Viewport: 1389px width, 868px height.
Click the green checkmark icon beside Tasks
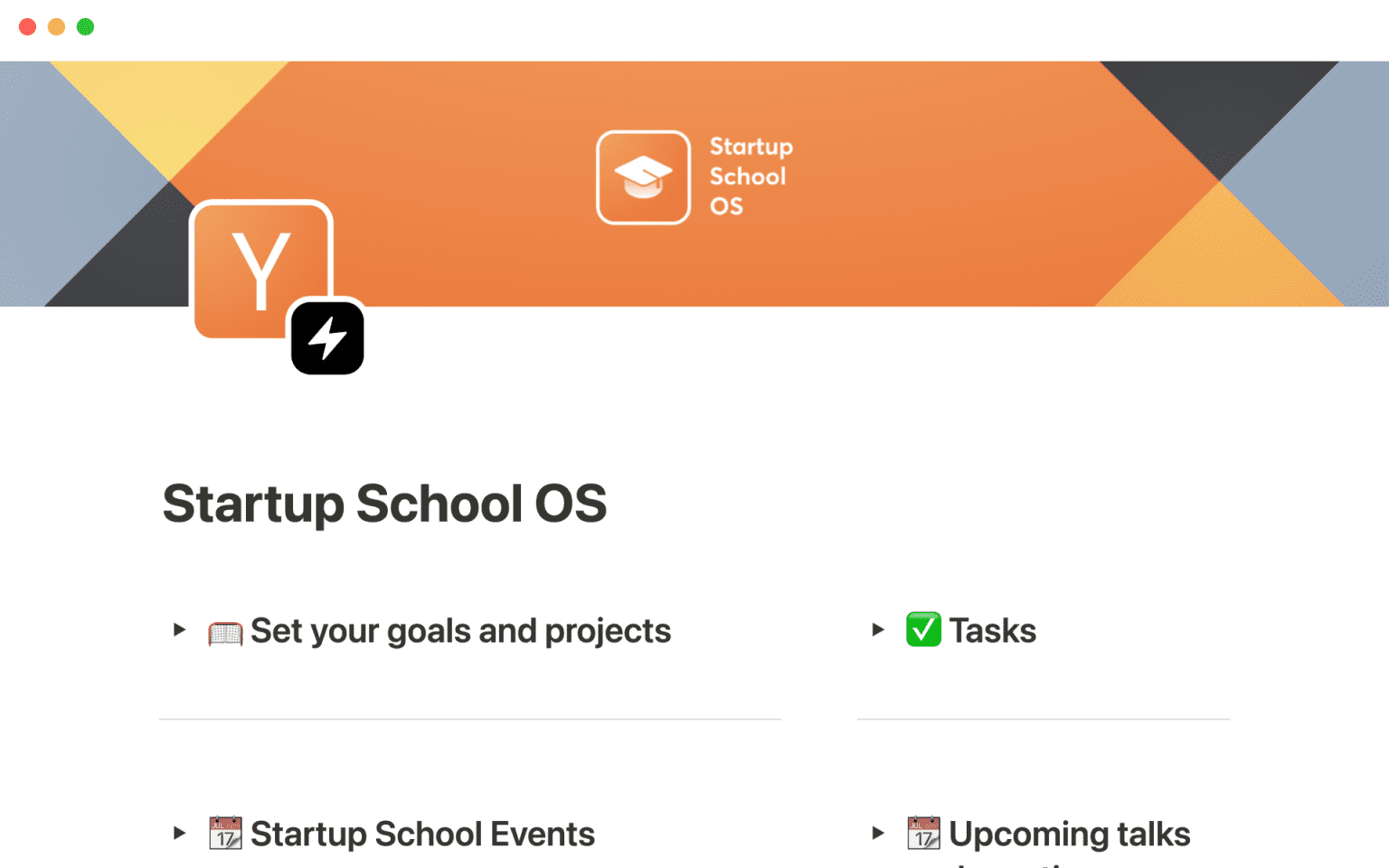(923, 629)
